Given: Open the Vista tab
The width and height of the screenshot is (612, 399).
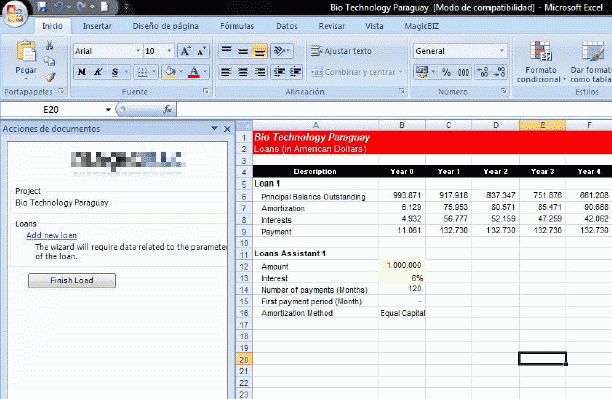Looking at the screenshot, I should tap(374, 26).
